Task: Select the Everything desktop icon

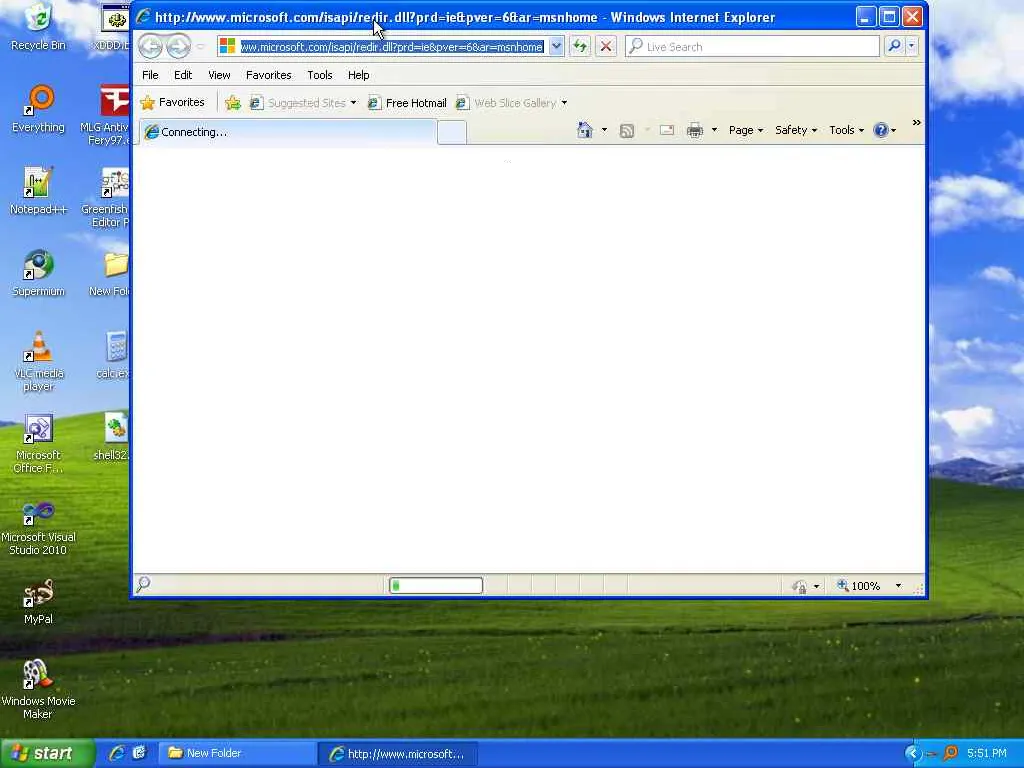Action: 38,108
